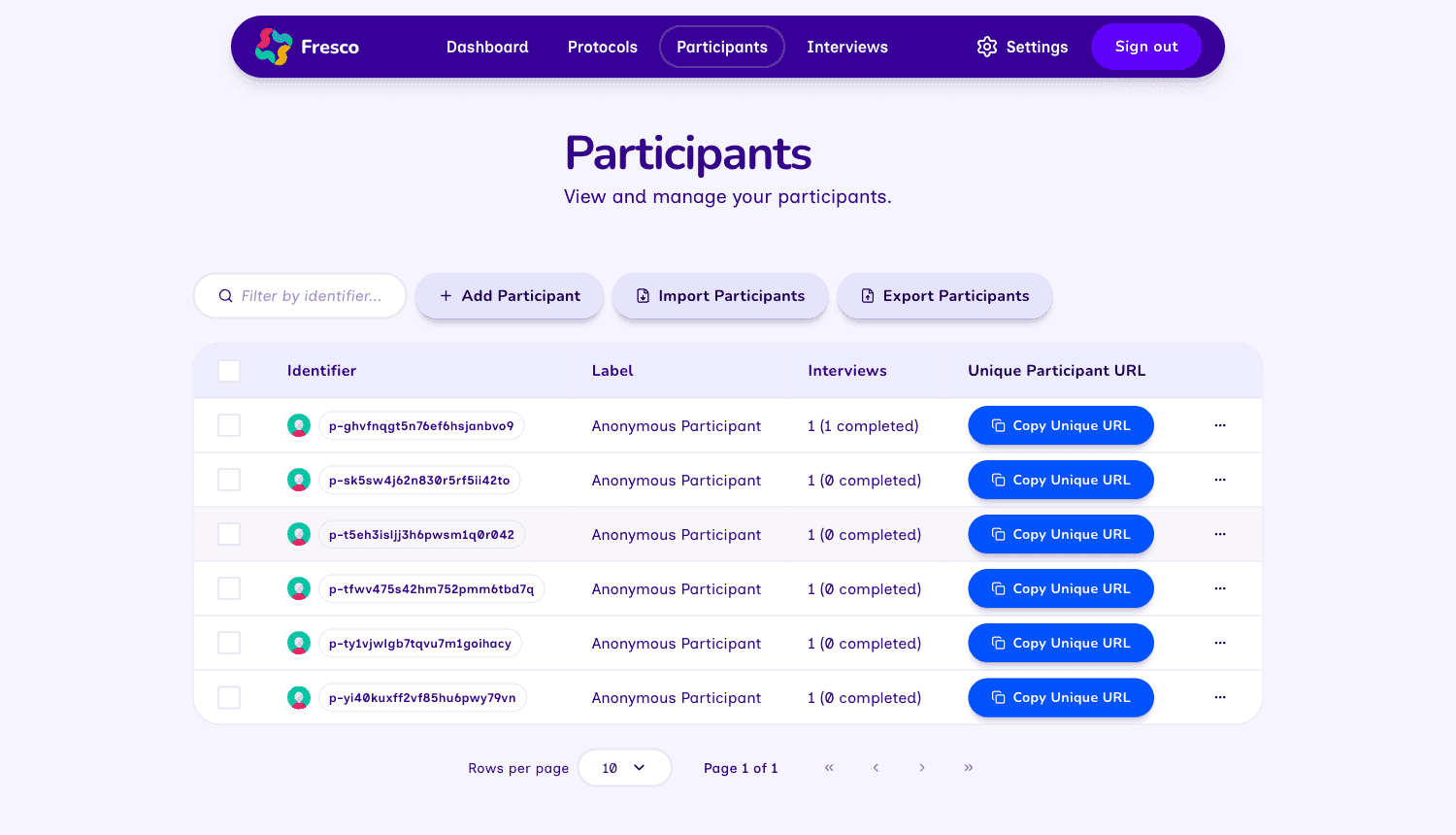Click the 'Page 1 of 1' text
1456x835 pixels.
(x=741, y=768)
